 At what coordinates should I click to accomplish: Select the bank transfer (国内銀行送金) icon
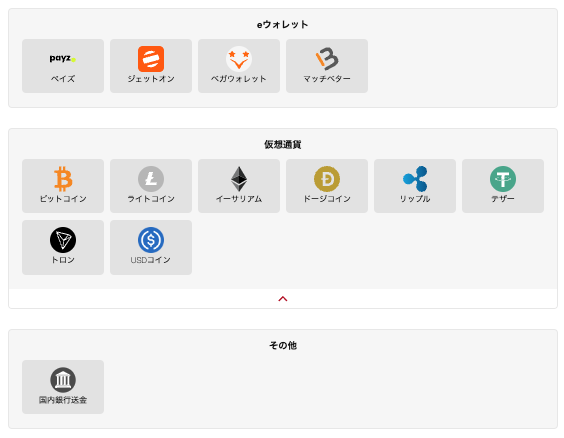(63, 380)
